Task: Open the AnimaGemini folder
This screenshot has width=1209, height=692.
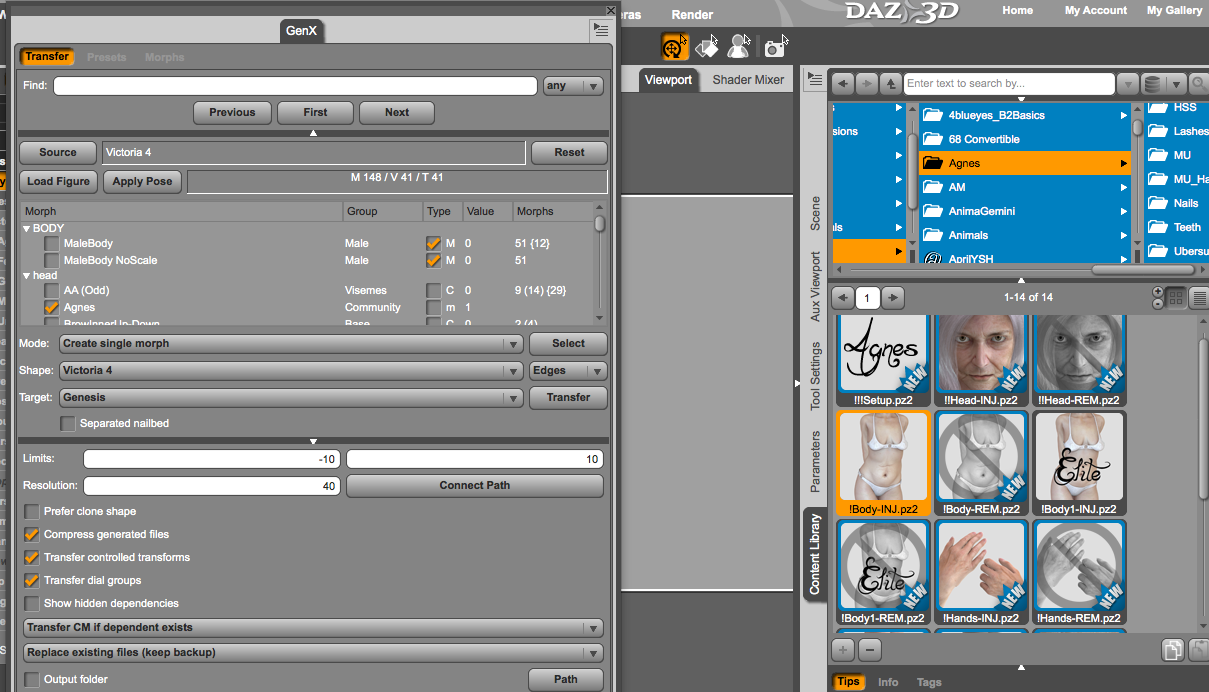Action: point(1025,211)
